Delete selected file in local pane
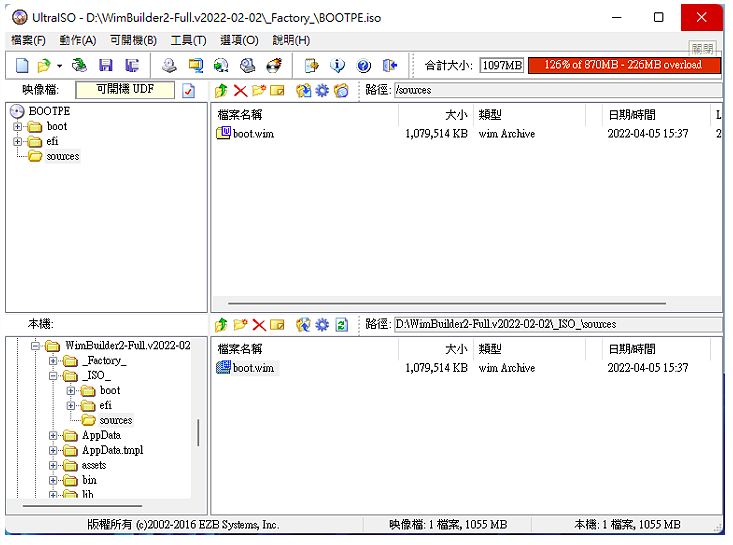This screenshot has height=545, width=733. pos(259,325)
